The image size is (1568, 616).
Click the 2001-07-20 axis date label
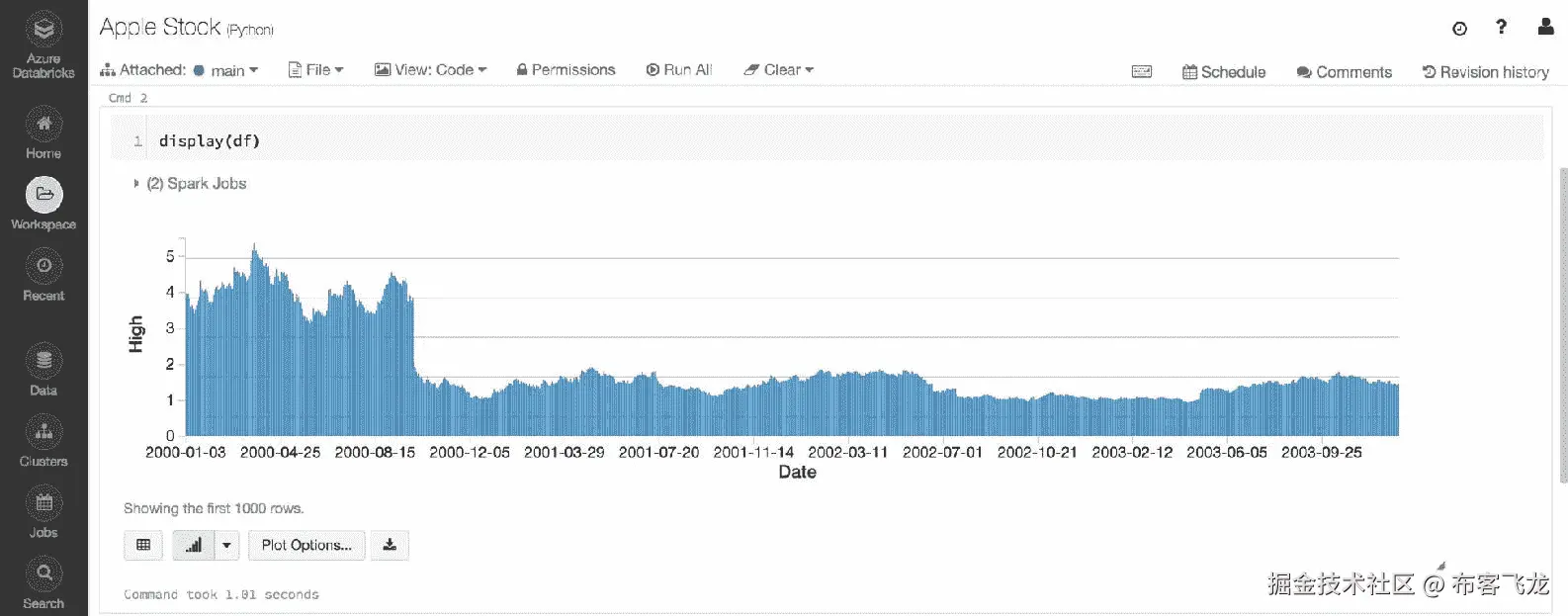tap(658, 453)
